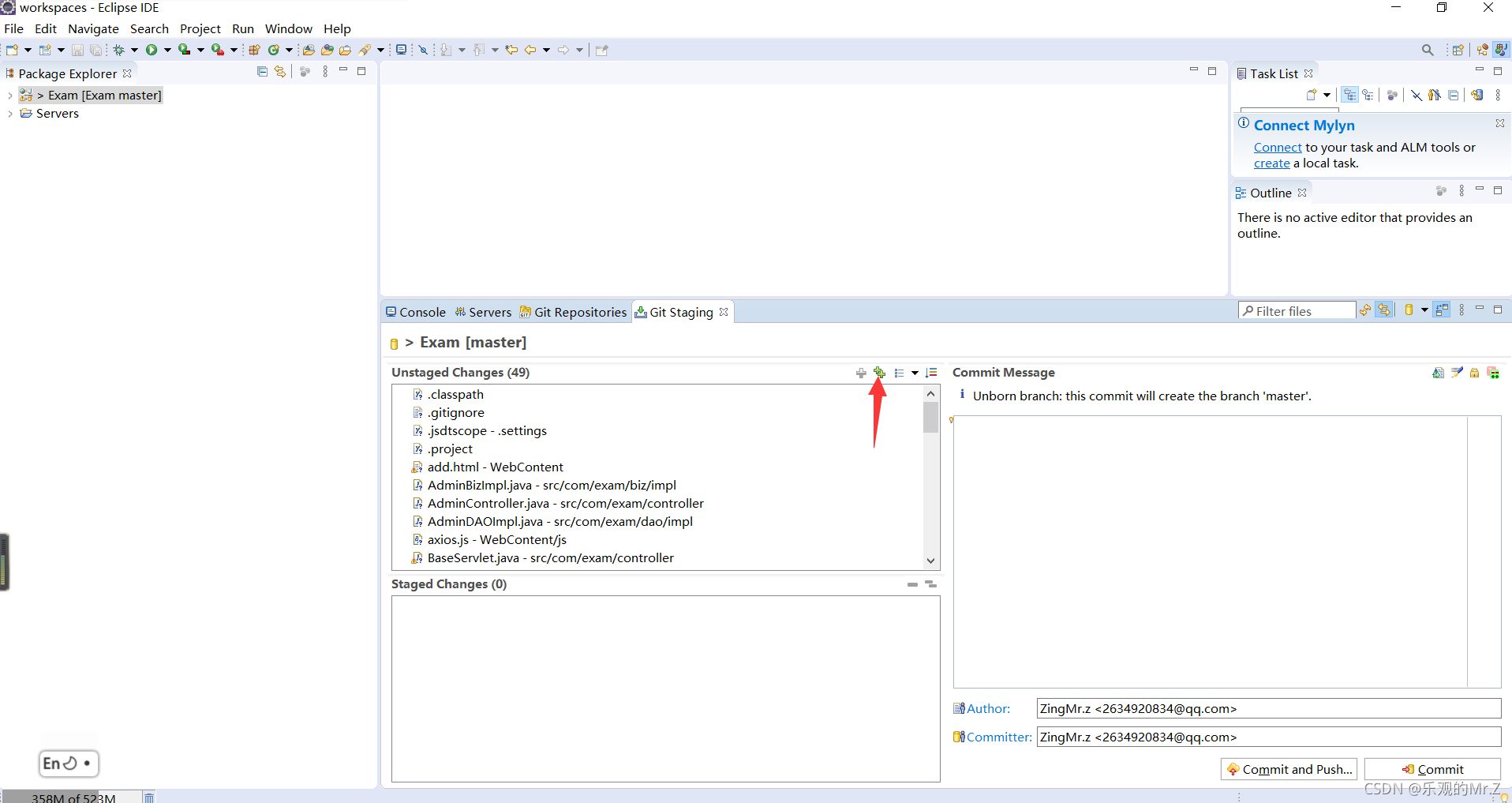1512x803 pixels.
Task: Click the Git Staging refresh icon
Action: click(1365, 310)
